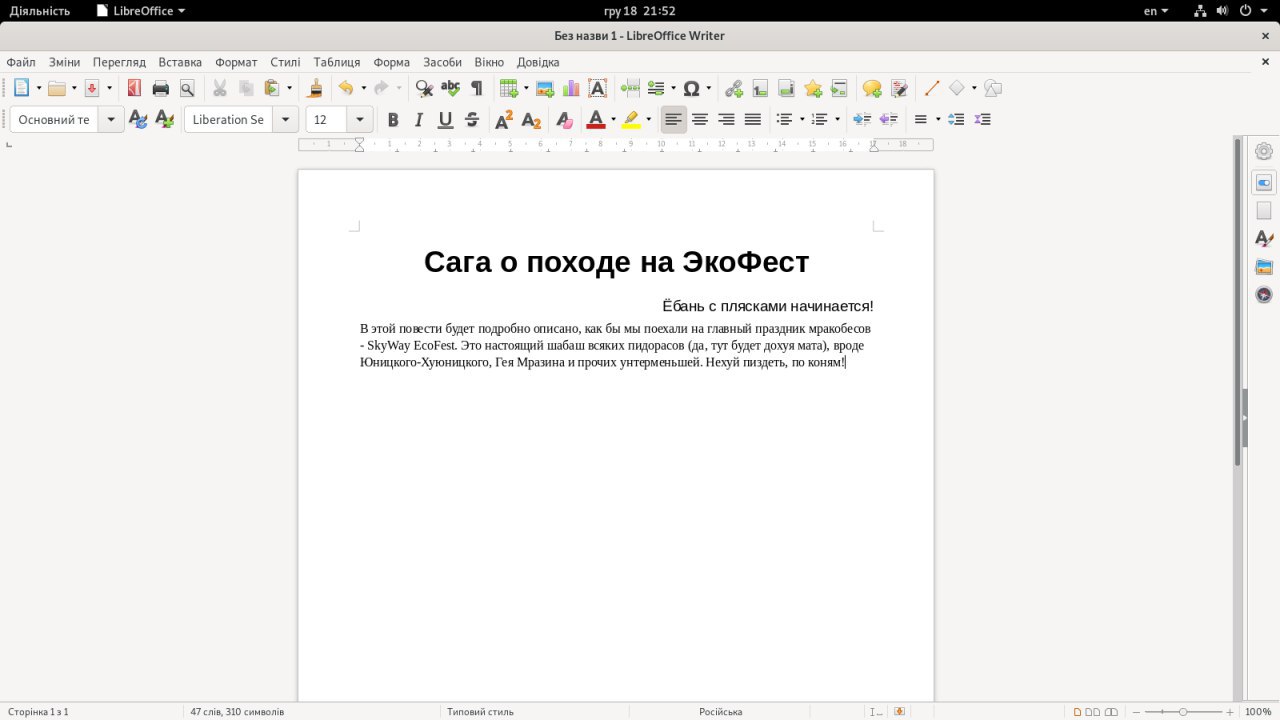Insert a page break
This screenshot has width=1280, height=720.
[630, 88]
